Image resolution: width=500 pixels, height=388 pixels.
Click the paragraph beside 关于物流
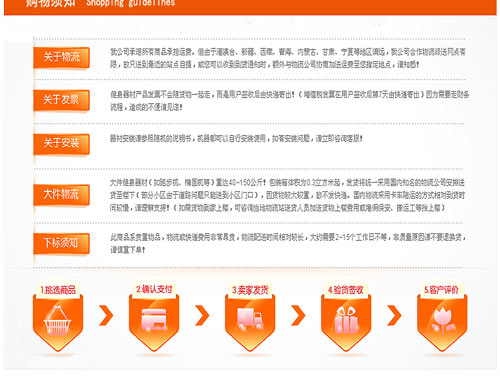288,58
